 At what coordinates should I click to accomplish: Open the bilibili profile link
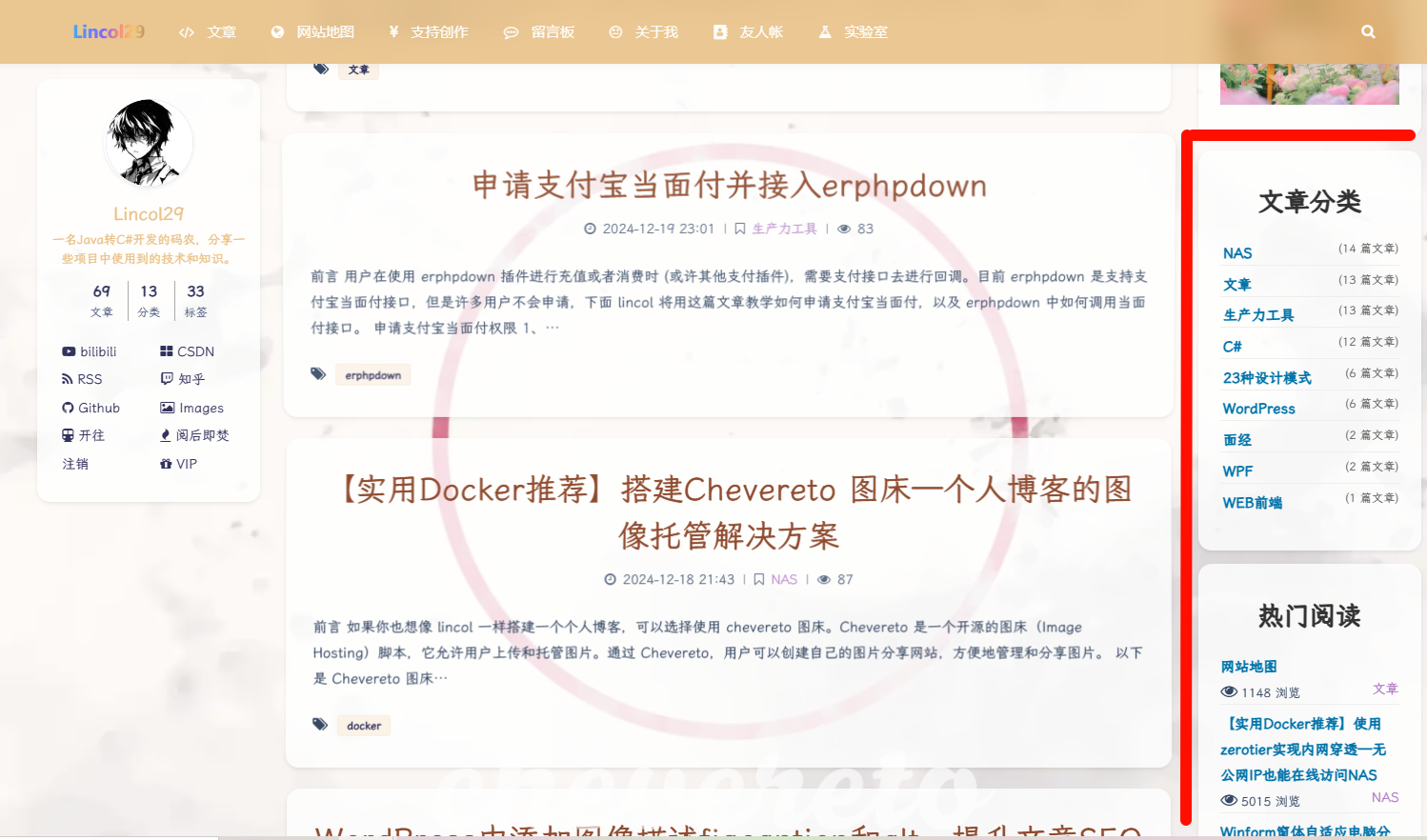click(x=90, y=351)
